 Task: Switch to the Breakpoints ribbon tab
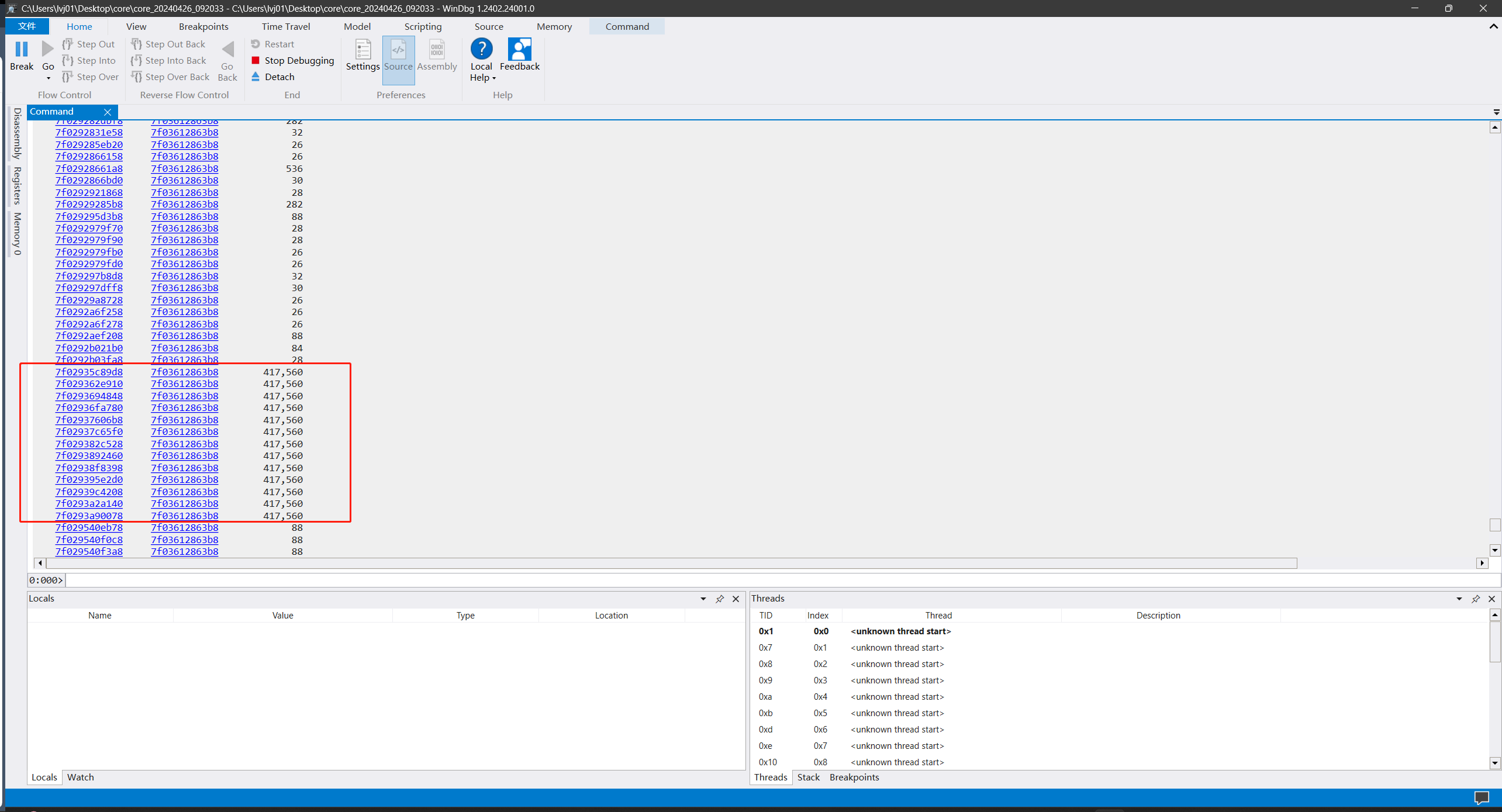(x=203, y=26)
